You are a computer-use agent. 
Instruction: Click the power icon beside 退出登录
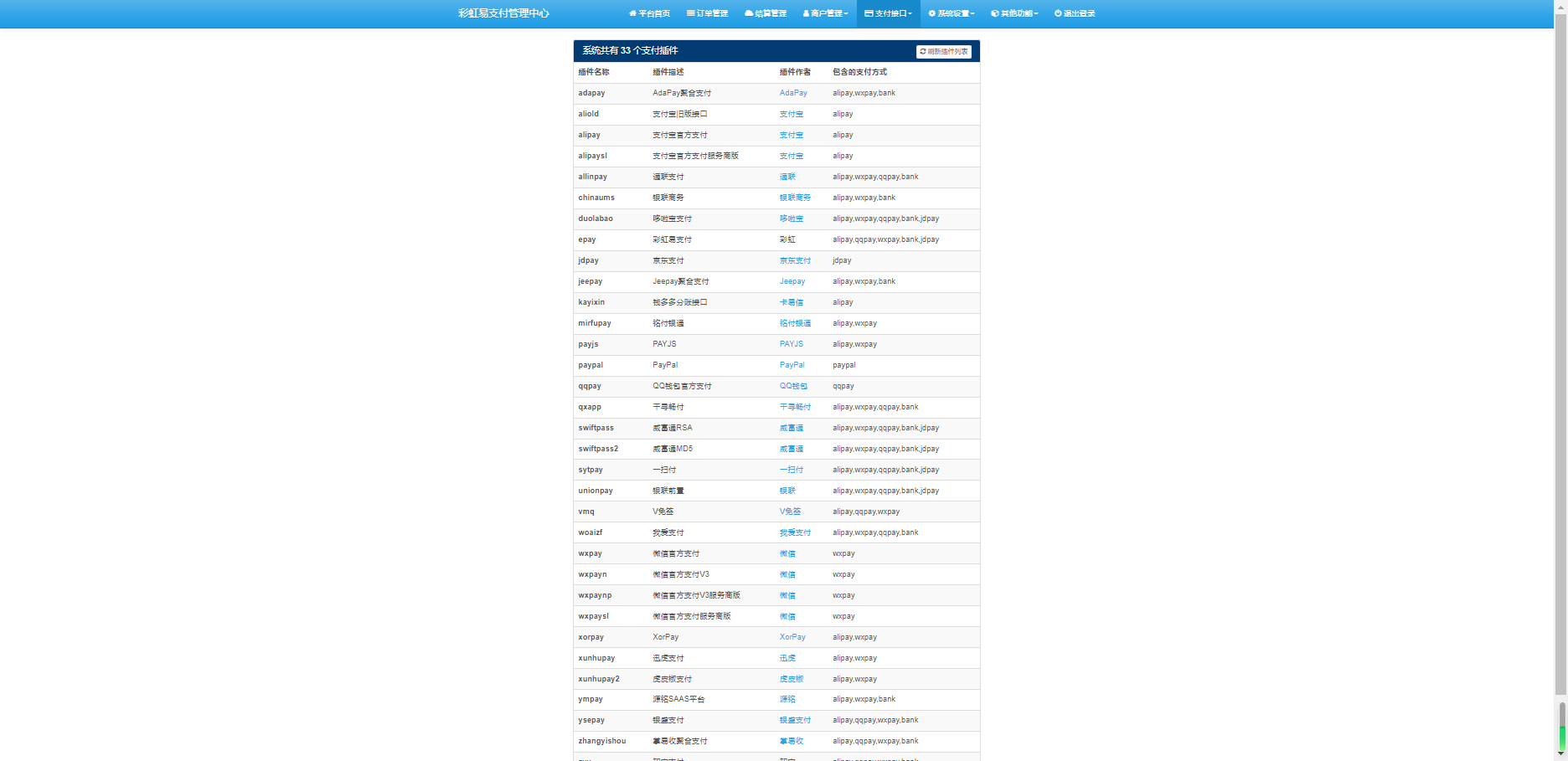(x=1058, y=13)
